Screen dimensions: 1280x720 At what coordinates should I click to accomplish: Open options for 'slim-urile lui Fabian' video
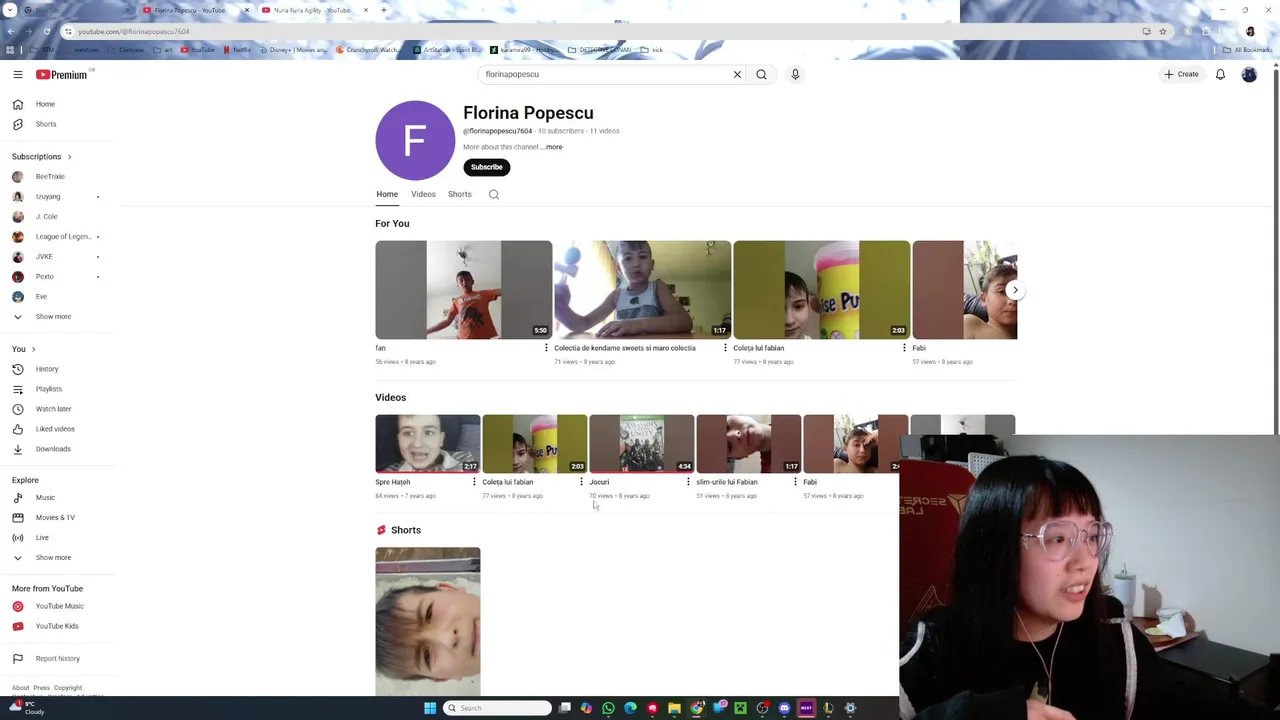coord(795,482)
